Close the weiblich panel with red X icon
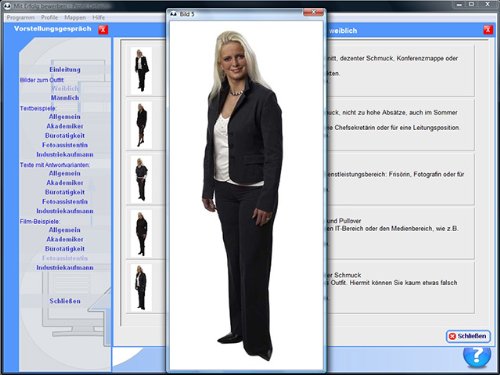The image size is (500, 375). click(x=488, y=29)
